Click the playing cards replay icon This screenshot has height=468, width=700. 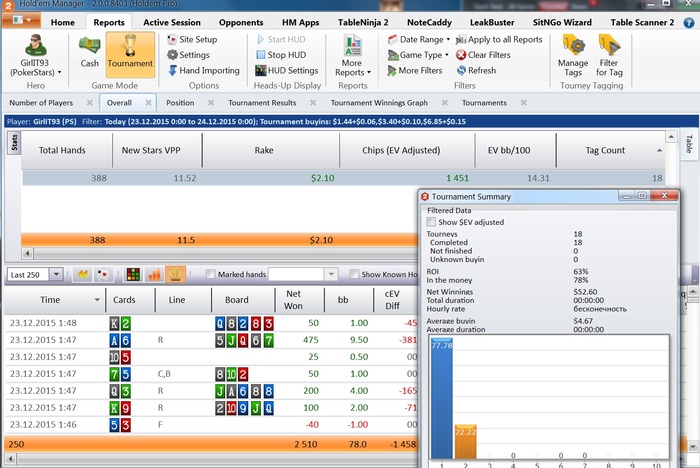[103, 275]
